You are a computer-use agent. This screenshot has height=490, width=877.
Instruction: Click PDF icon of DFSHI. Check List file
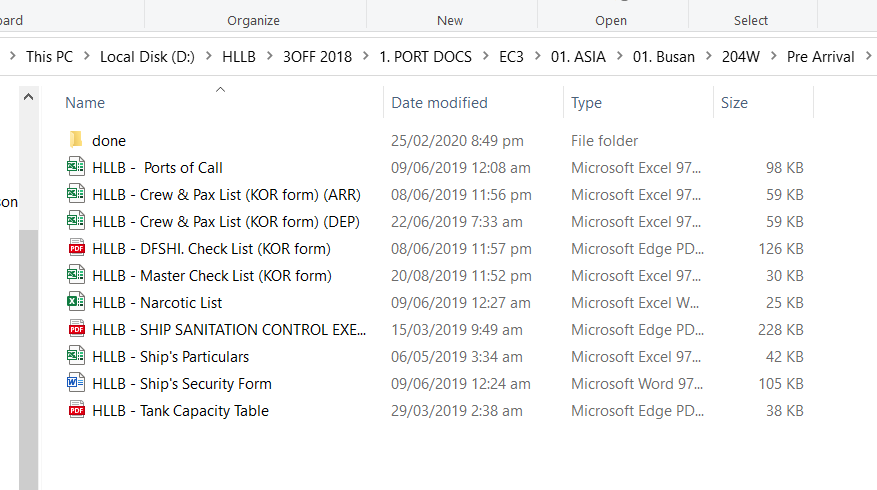pyautogui.click(x=76, y=248)
